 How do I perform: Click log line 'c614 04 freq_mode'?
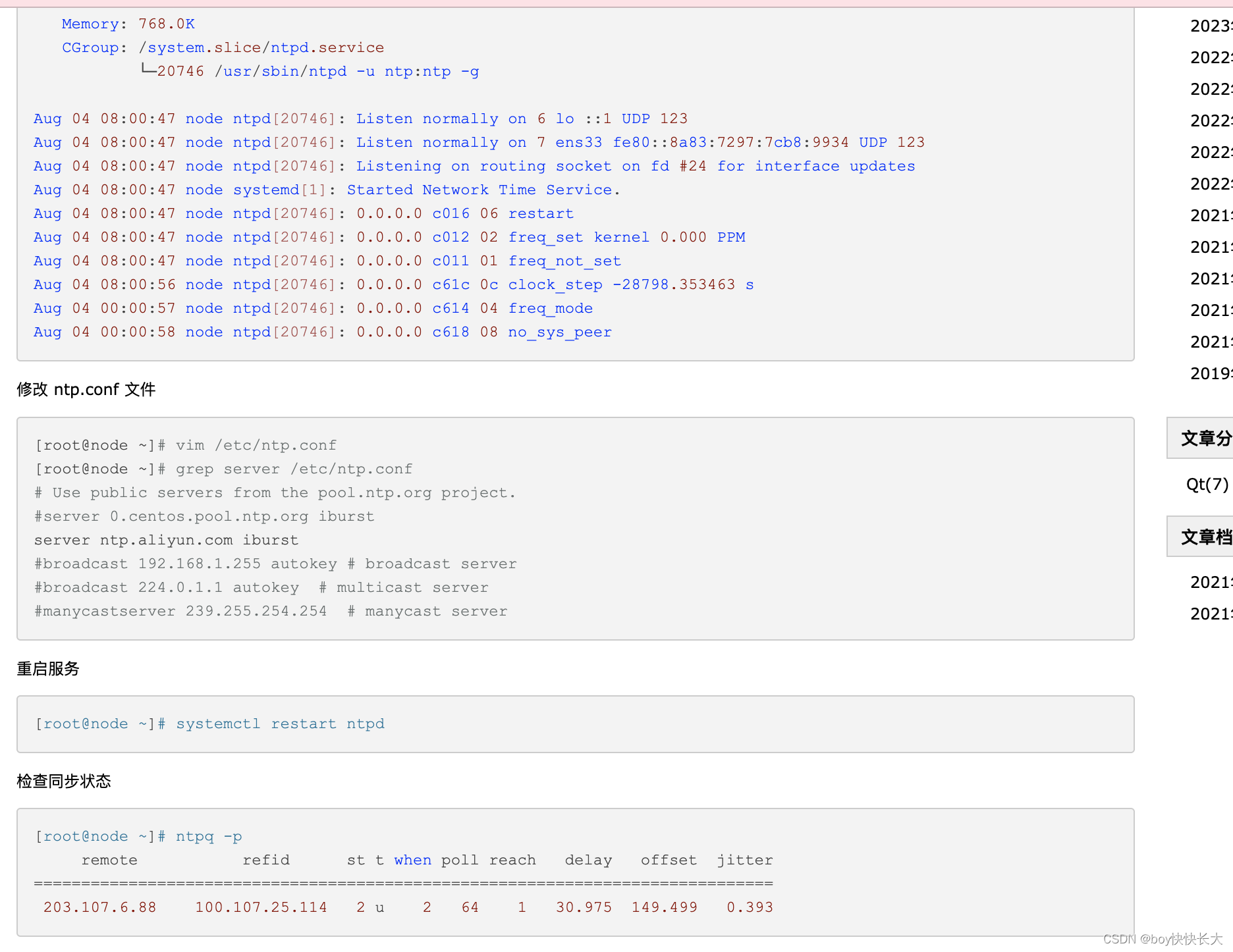[313, 309]
